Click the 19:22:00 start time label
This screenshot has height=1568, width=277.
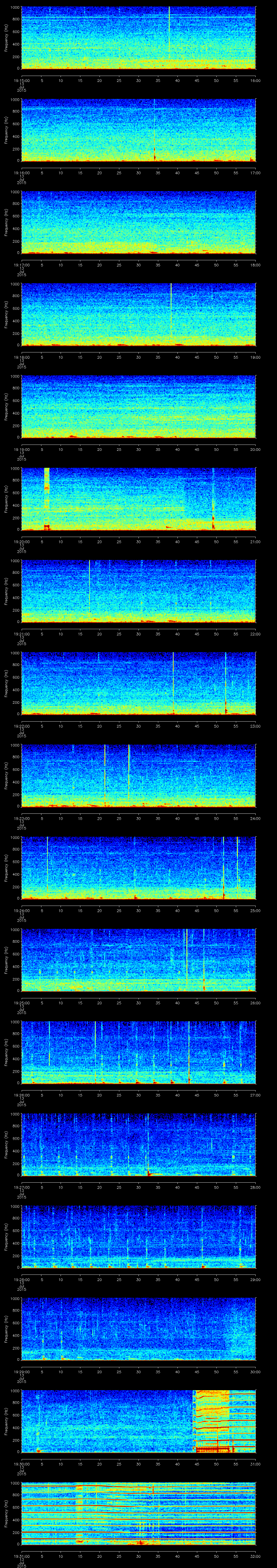click(22, 726)
